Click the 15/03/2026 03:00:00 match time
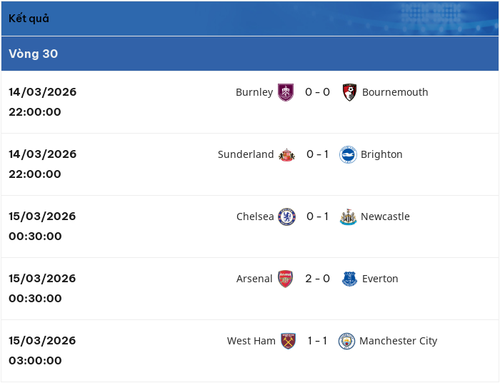The height and width of the screenshot is (383, 500). click(42, 350)
